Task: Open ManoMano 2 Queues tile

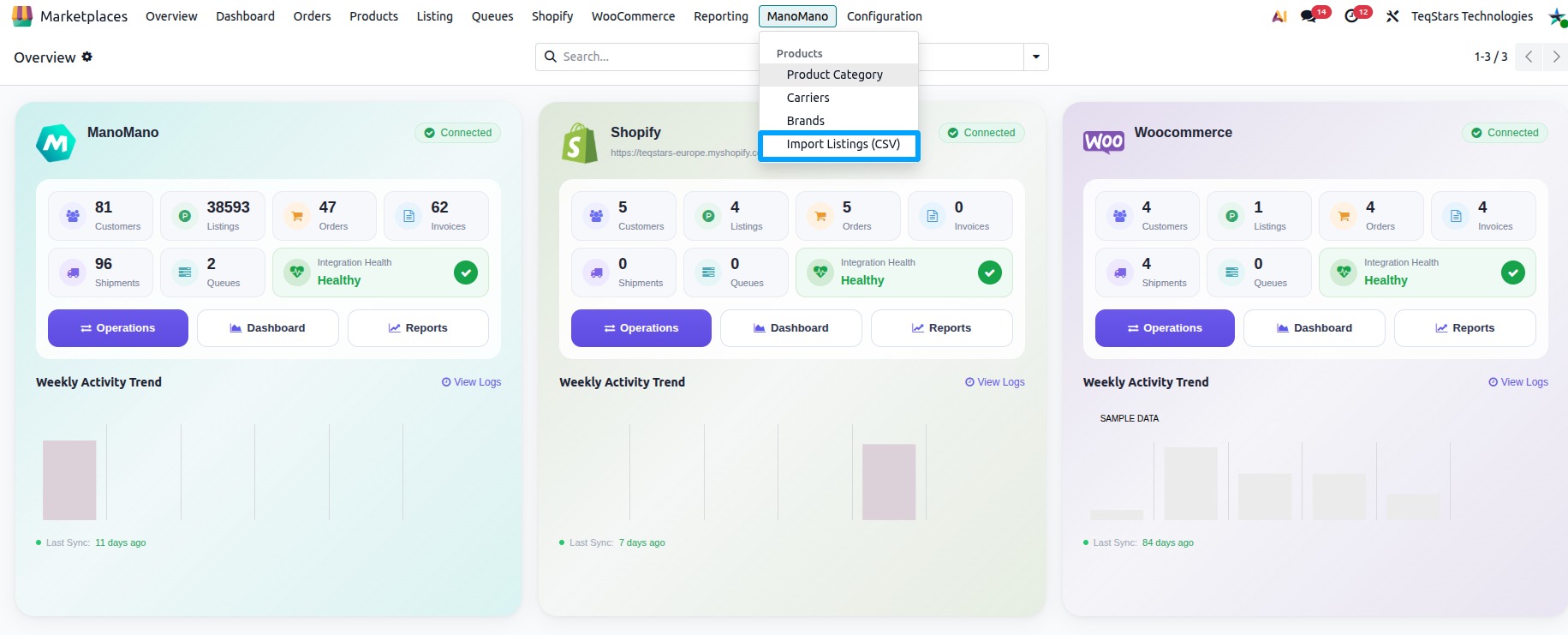Action: coord(212,273)
